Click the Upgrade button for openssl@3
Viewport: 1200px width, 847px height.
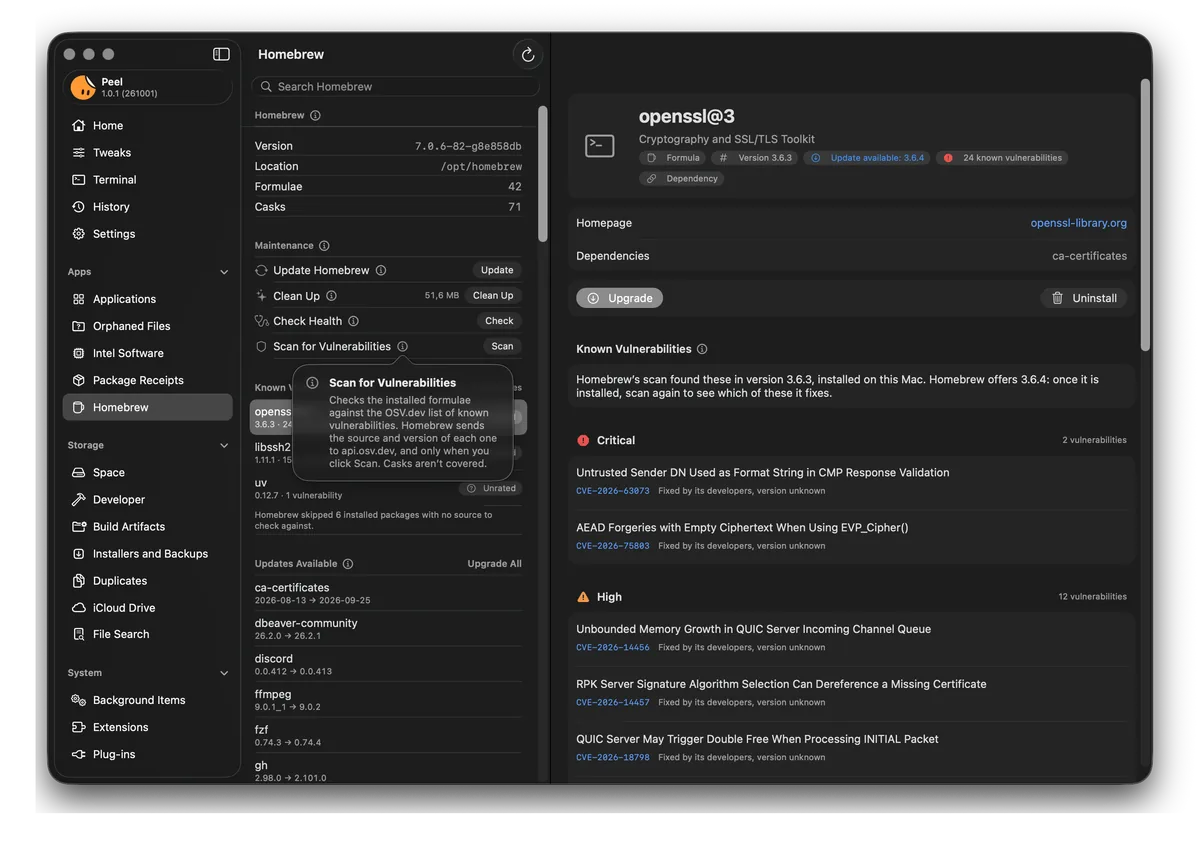click(x=619, y=298)
